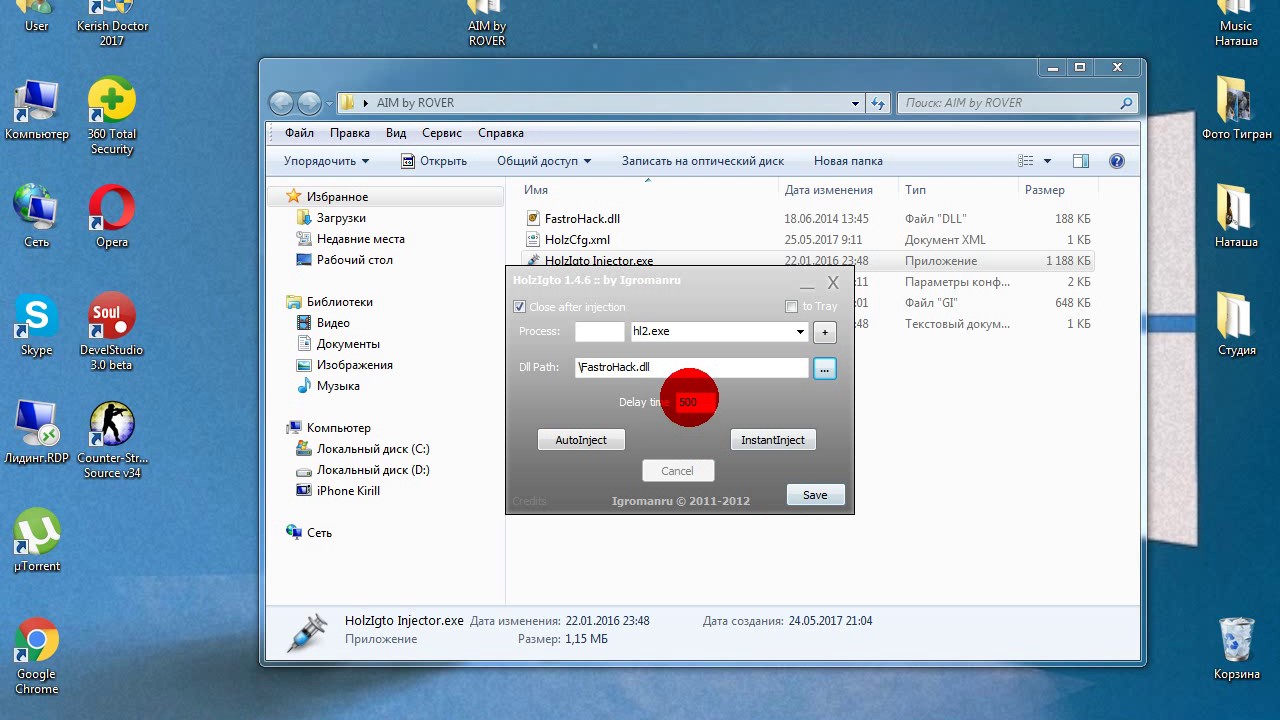1280x720 pixels.
Task: Create a Новая папка
Action: click(x=848, y=161)
